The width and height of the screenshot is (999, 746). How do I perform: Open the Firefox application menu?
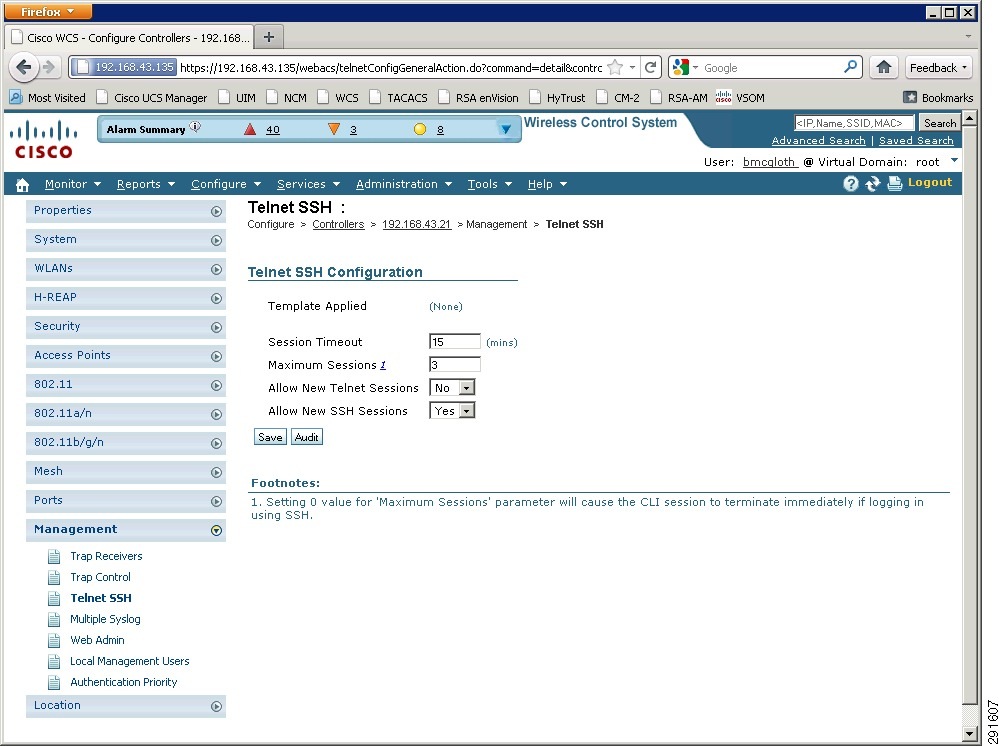point(48,11)
